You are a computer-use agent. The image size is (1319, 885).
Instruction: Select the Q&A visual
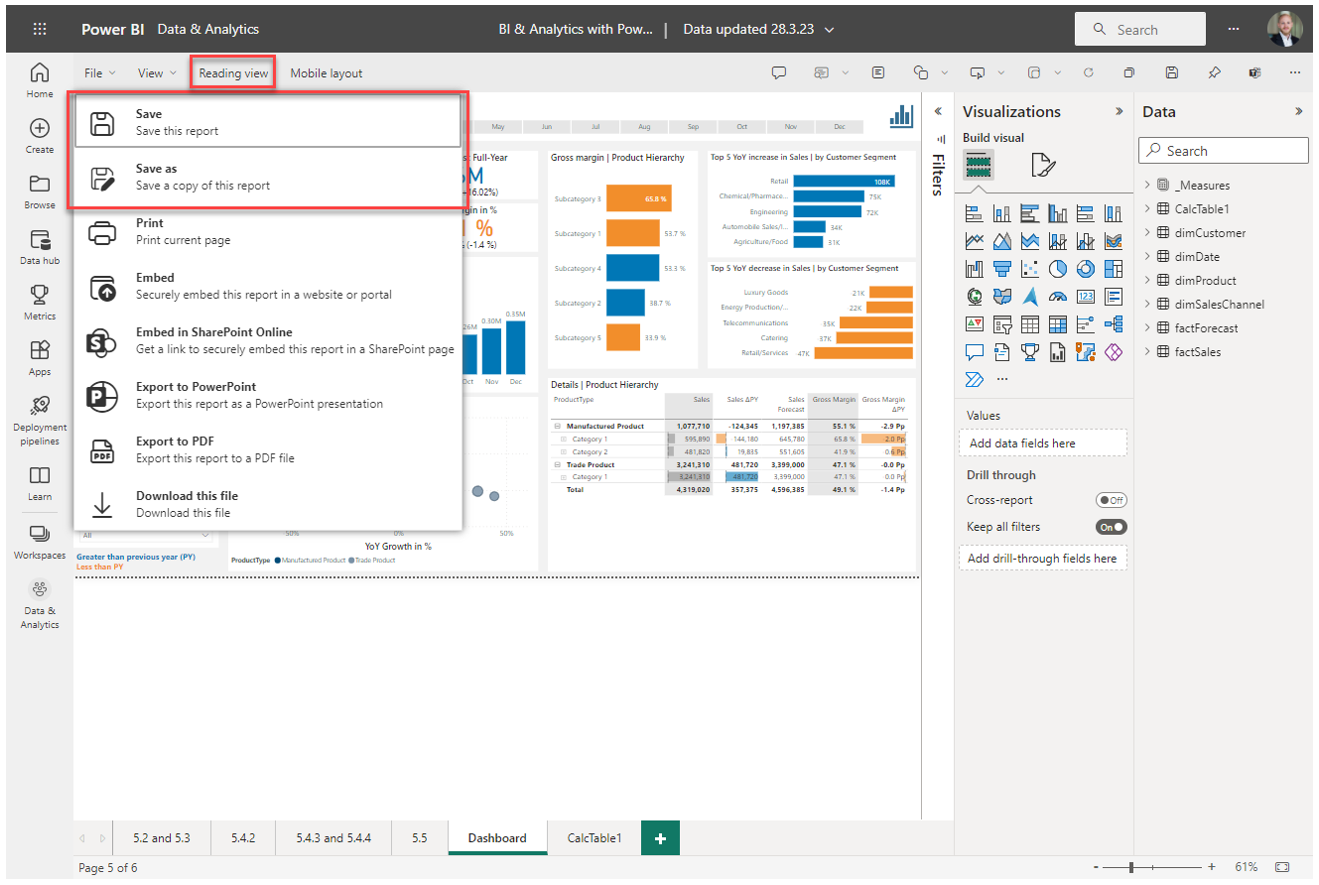pos(974,352)
